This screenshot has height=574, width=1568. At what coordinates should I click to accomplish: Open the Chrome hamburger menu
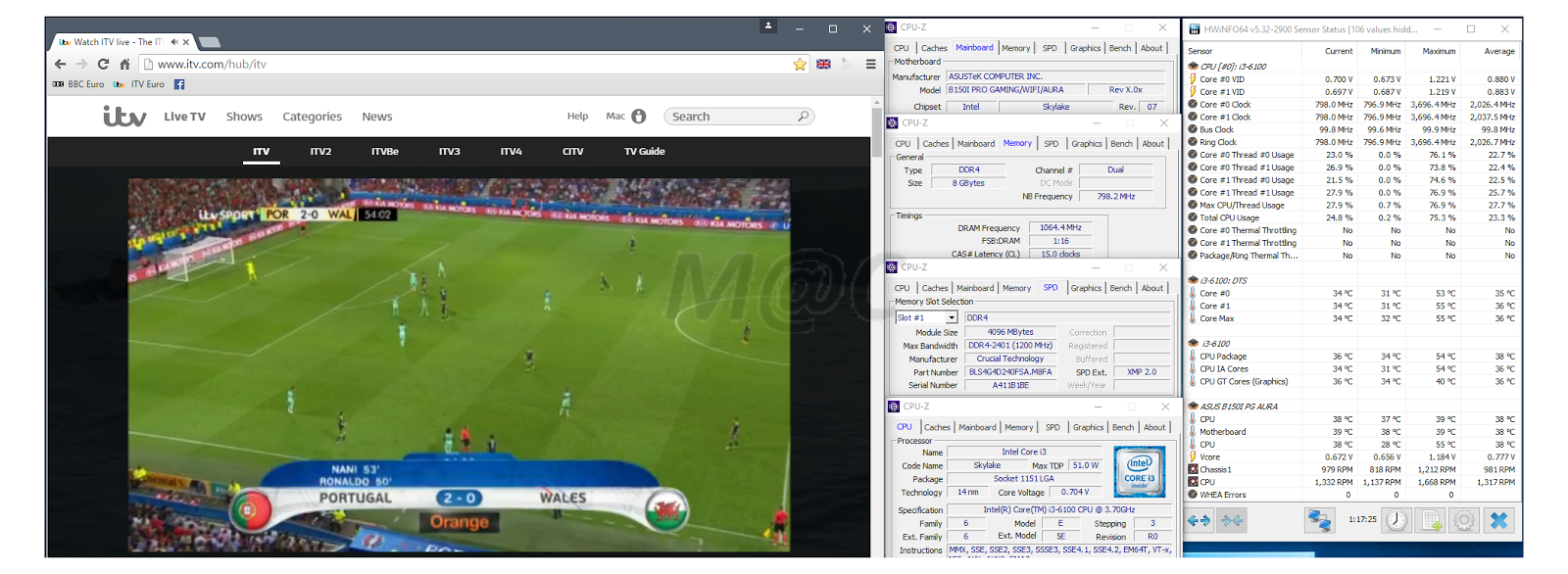tap(870, 64)
